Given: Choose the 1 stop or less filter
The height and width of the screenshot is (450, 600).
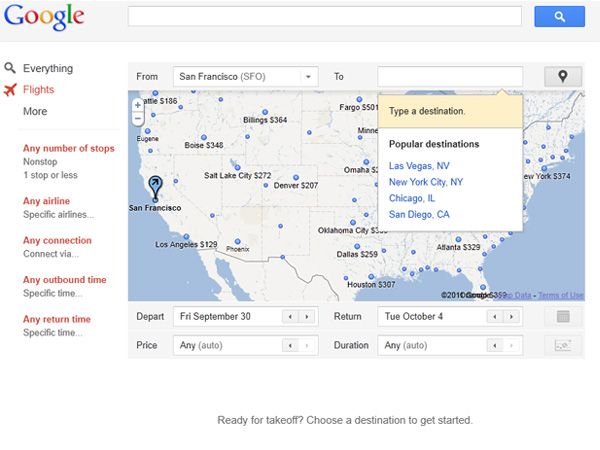Looking at the screenshot, I should coord(50,175).
